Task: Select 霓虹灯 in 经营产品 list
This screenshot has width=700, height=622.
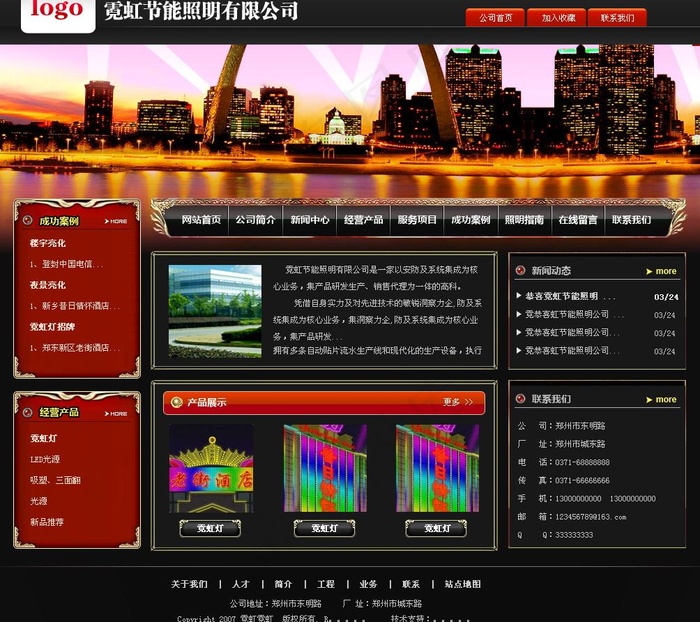Action: pyautogui.click(x=43, y=438)
